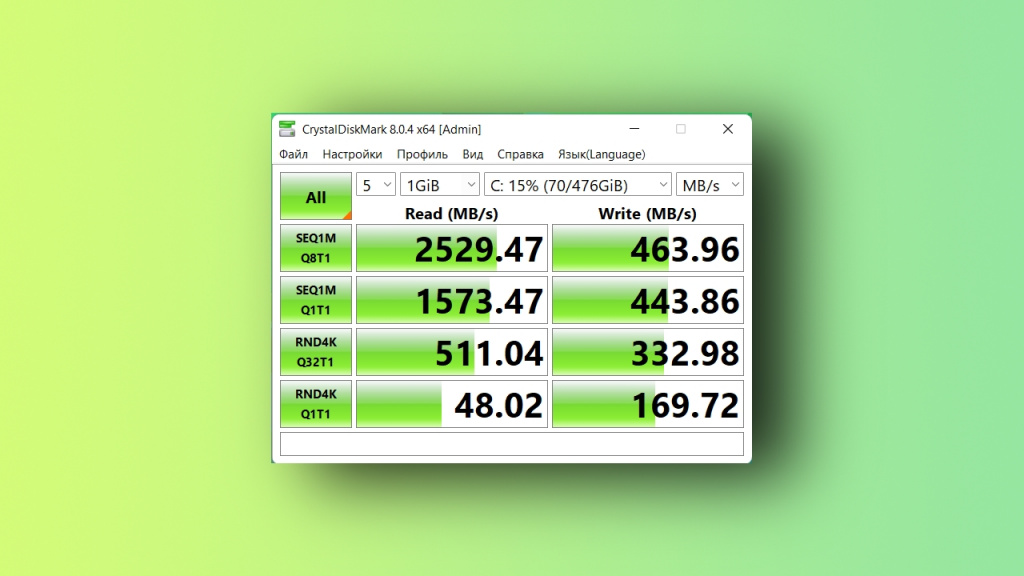Run all benchmarks with All button

point(315,197)
